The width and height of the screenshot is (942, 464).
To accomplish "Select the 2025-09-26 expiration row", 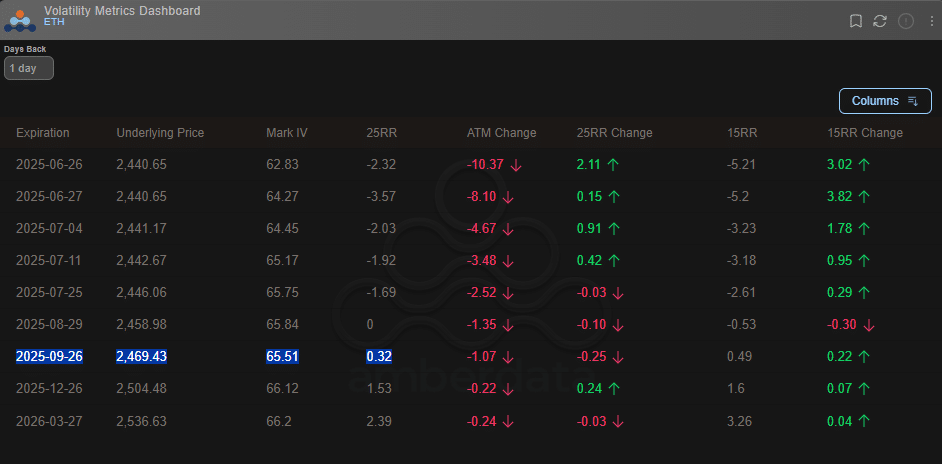I will tap(471, 356).
